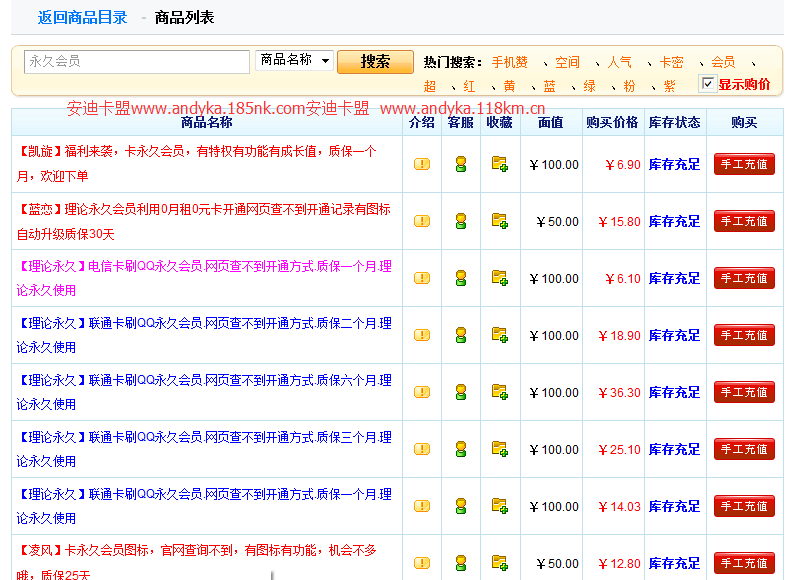Viewport: 791px width, 580px height.
Task: Toggle the 显示购价 checkbox
Action: [x=707, y=84]
